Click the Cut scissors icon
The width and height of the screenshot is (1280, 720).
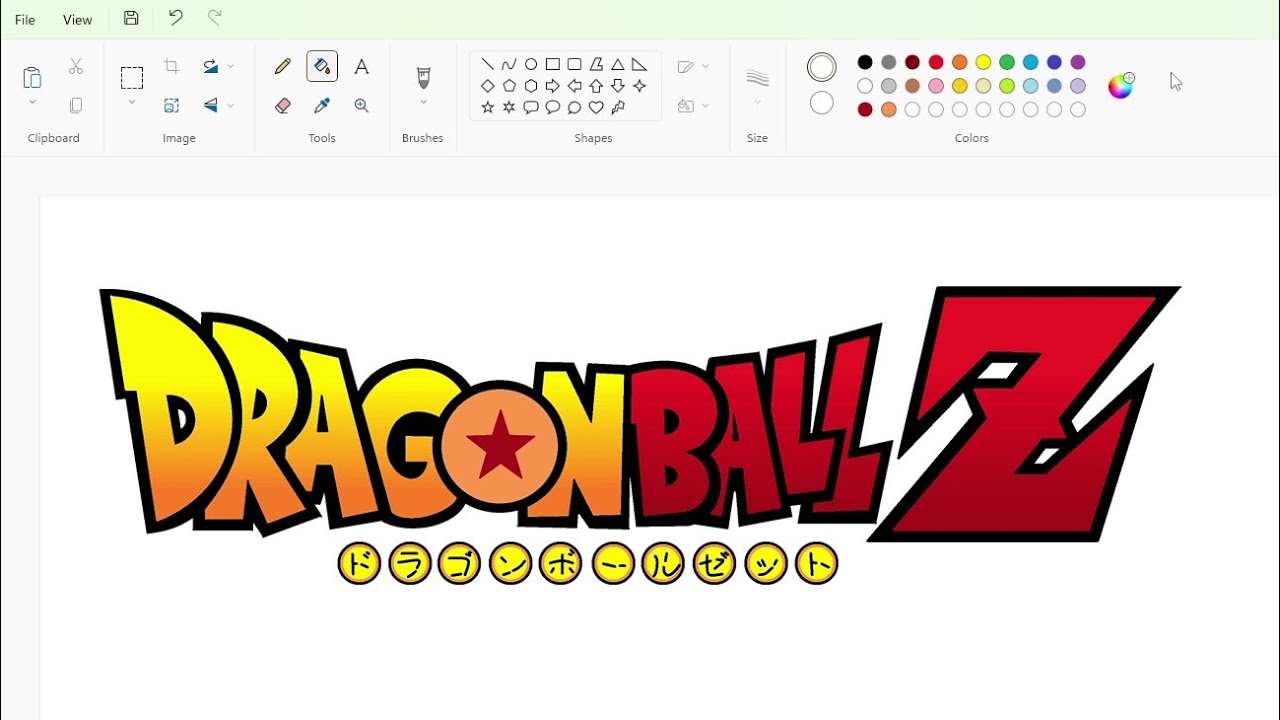coord(76,67)
